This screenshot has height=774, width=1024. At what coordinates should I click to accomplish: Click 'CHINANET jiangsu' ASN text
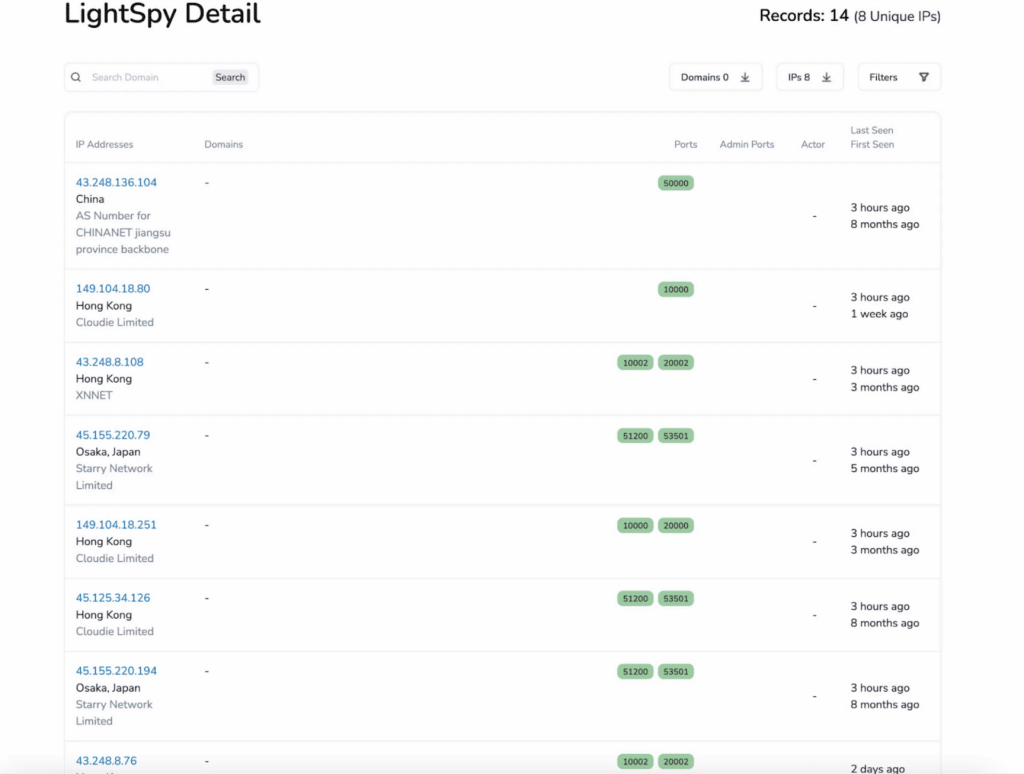(123, 233)
